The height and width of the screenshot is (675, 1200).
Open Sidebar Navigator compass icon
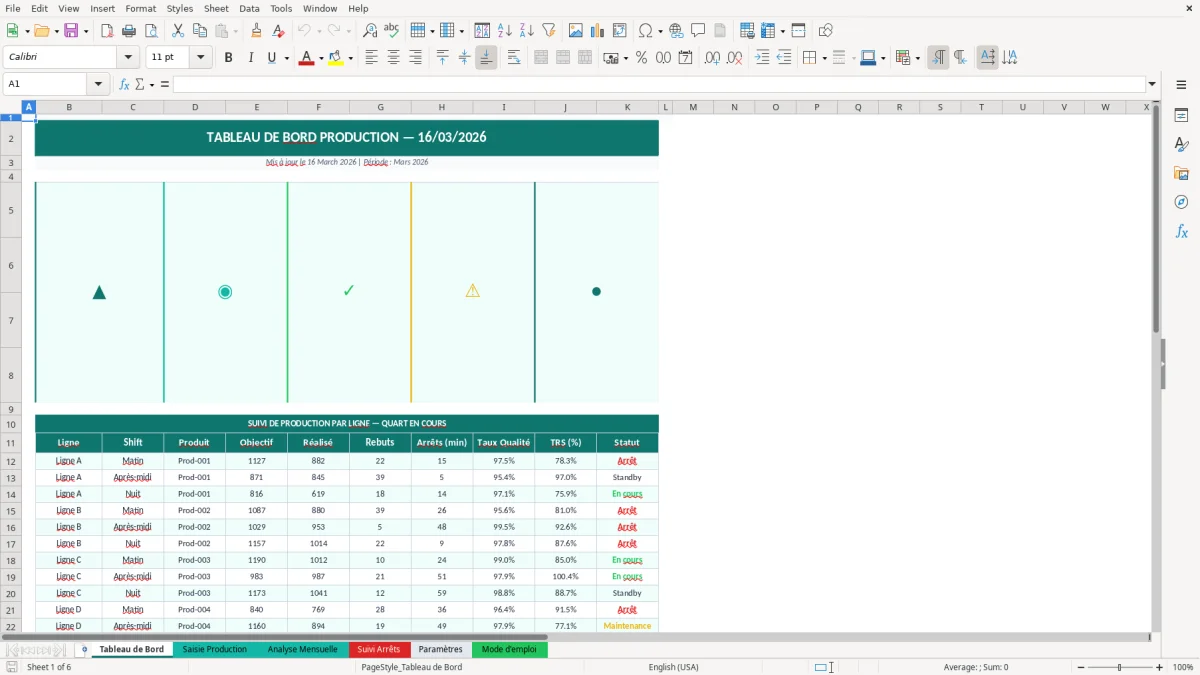pyautogui.click(x=1181, y=202)
